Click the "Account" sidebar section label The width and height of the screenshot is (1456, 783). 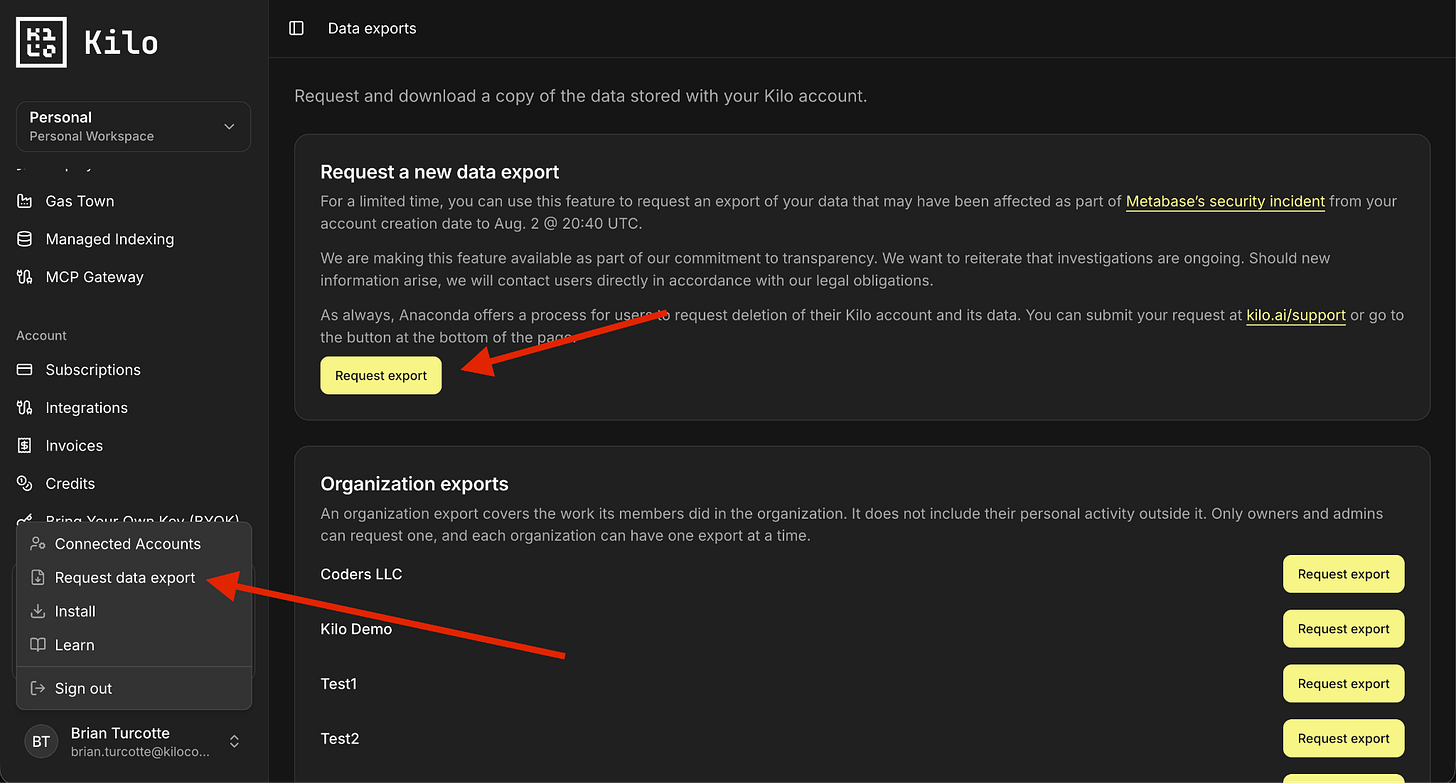tap(42, 336)
